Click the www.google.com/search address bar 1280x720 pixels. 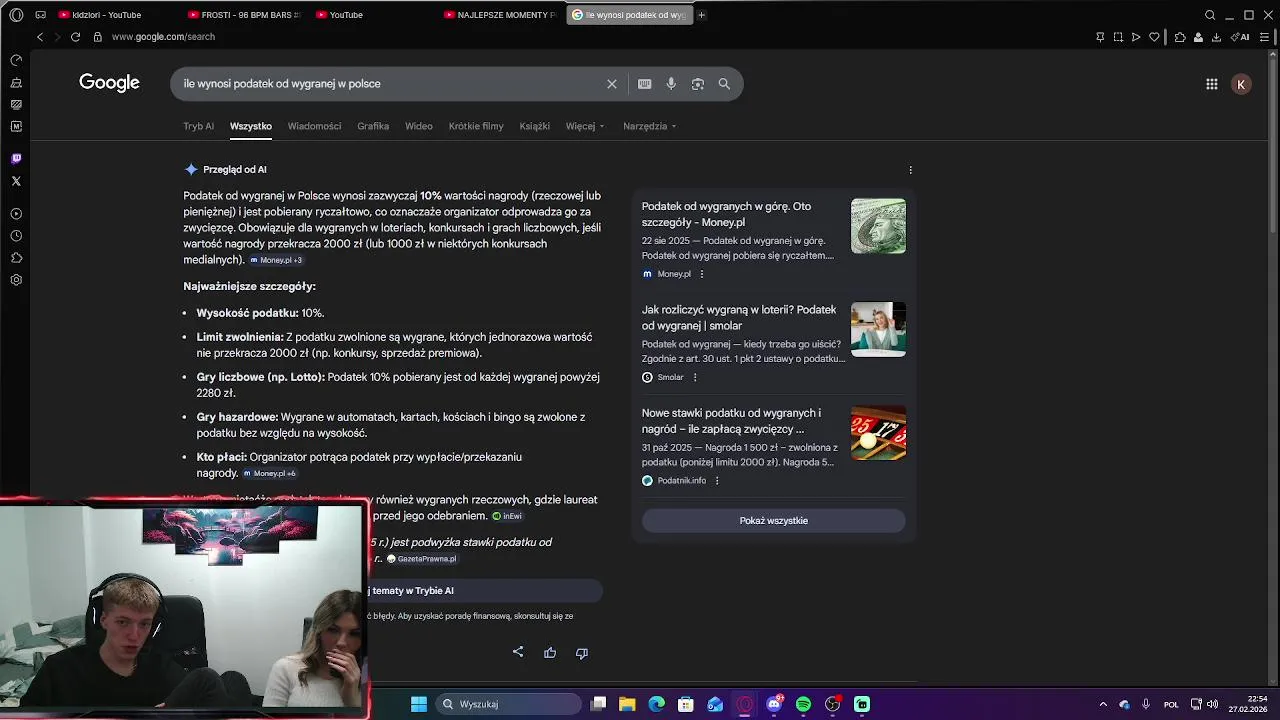(163, 37)
